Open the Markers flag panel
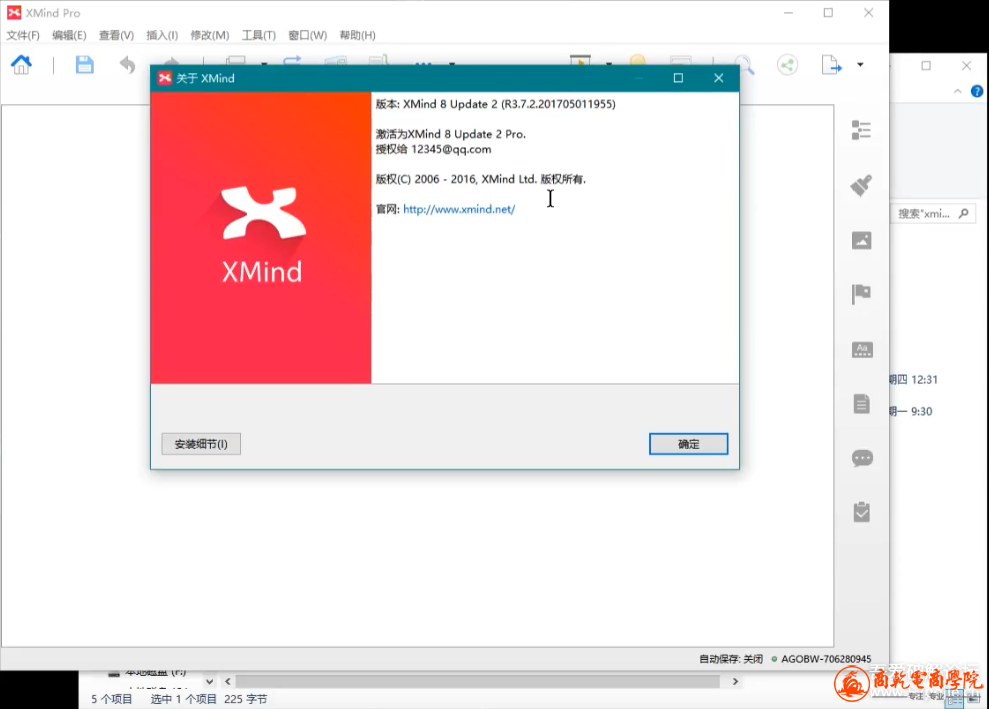 pos(861,294)
